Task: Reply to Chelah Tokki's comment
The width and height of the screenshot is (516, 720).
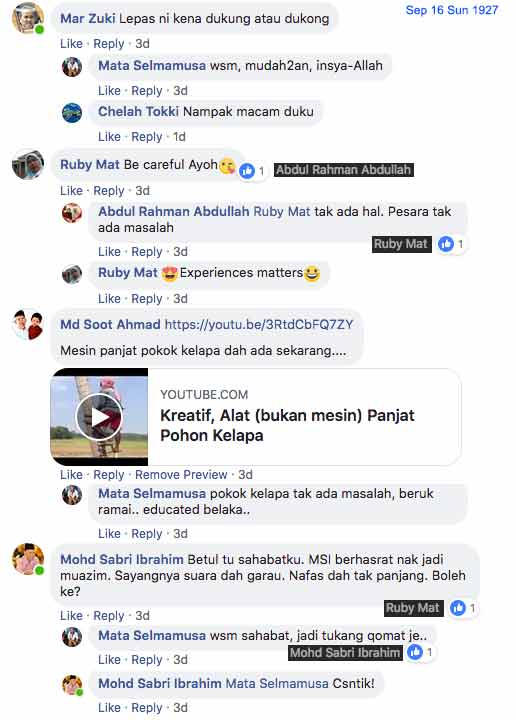Action: 146,137
